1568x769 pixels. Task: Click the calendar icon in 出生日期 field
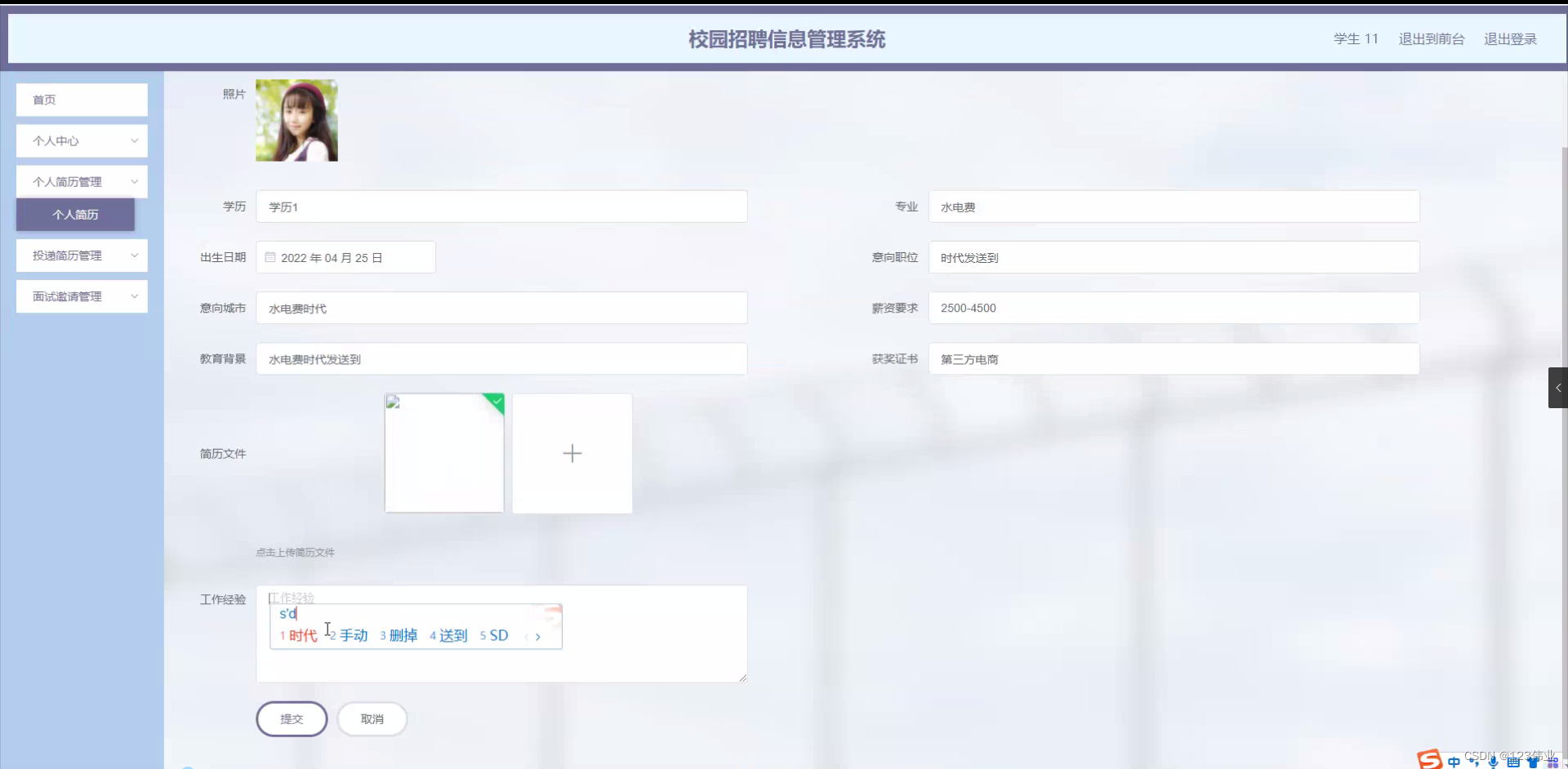click(x=270, y=257)
